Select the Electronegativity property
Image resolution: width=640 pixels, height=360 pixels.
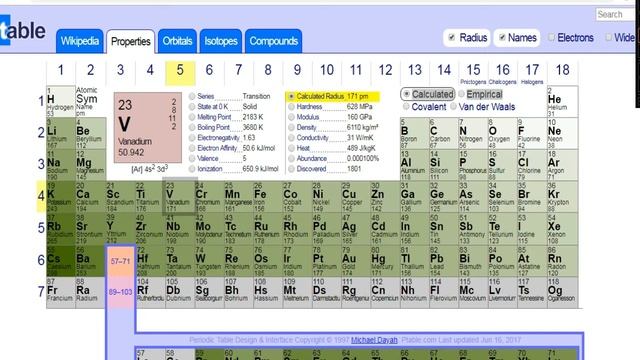(192, 138)
